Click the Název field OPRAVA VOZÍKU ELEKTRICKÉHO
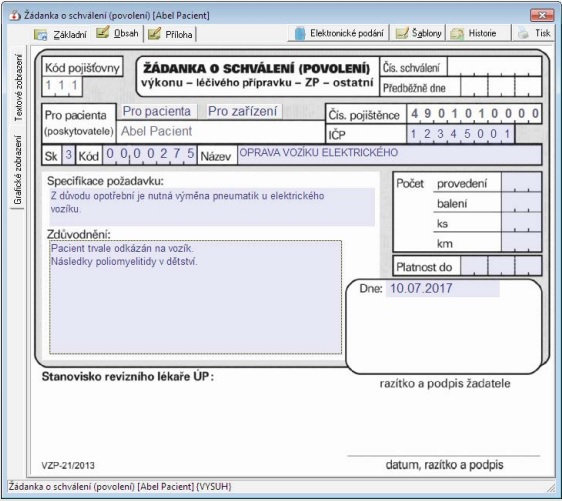Viewport: 562px width, 501px height. 389,154
